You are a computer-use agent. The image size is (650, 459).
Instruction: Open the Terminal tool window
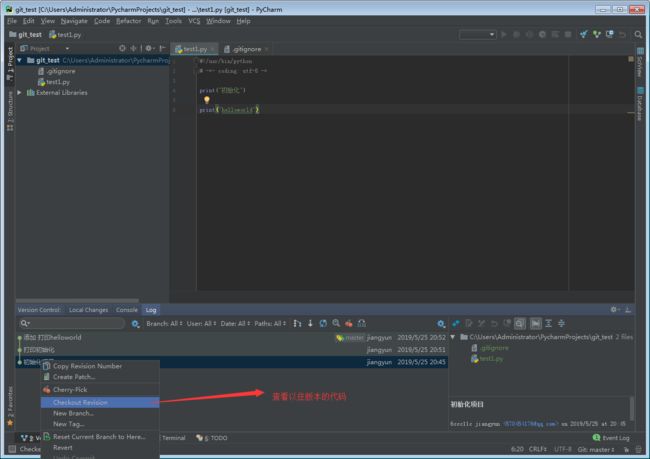click(x=173, y=438)
